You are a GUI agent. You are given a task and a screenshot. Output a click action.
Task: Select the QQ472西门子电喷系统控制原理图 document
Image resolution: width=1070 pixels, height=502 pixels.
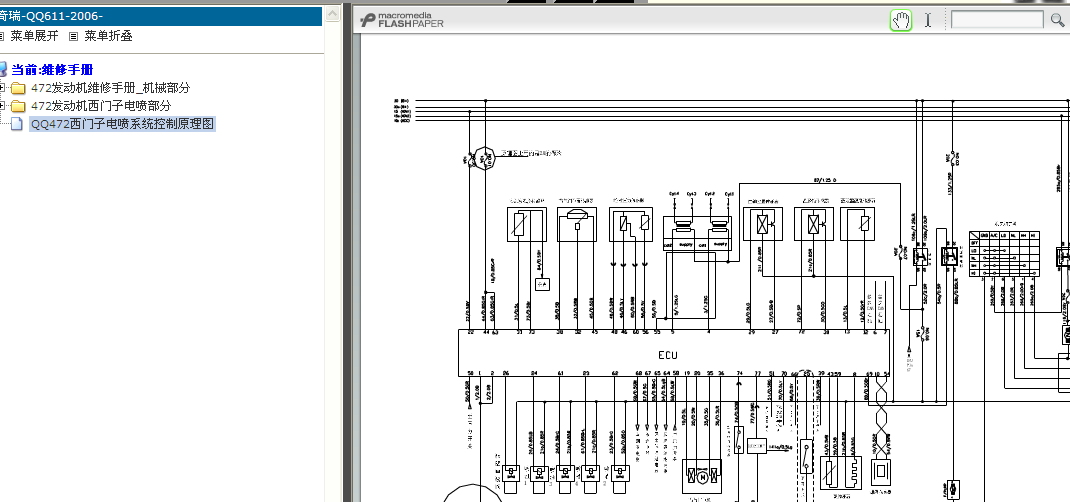coord(123,124)
